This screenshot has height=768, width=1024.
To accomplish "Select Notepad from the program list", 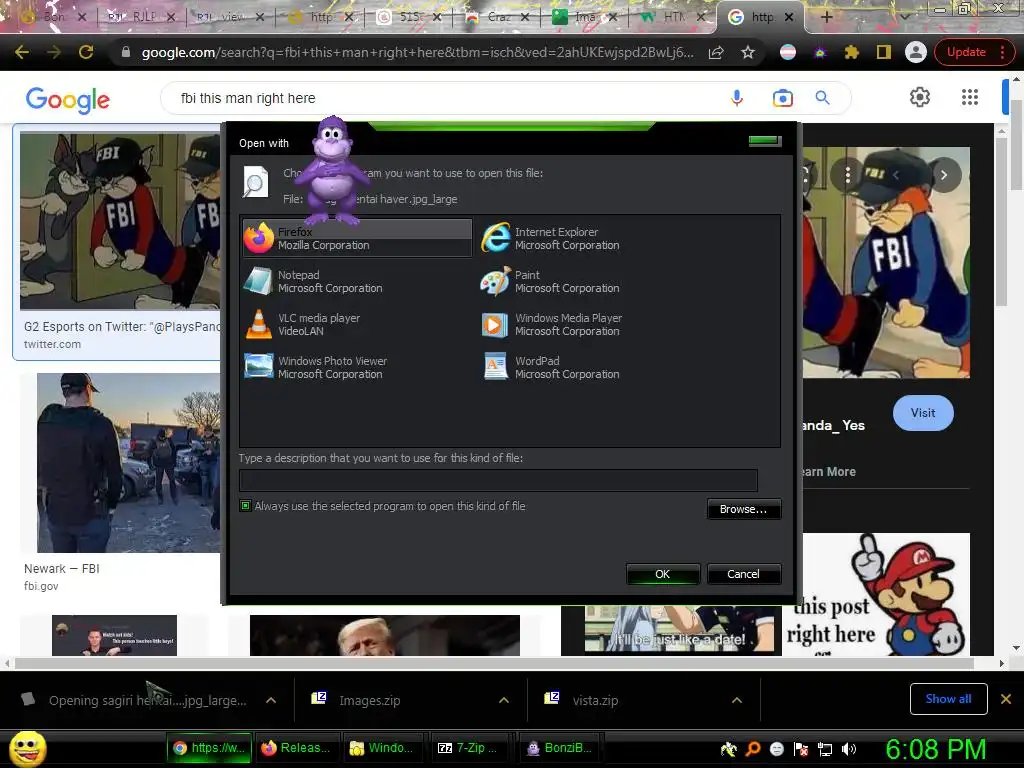I will (x=313, y=281).
